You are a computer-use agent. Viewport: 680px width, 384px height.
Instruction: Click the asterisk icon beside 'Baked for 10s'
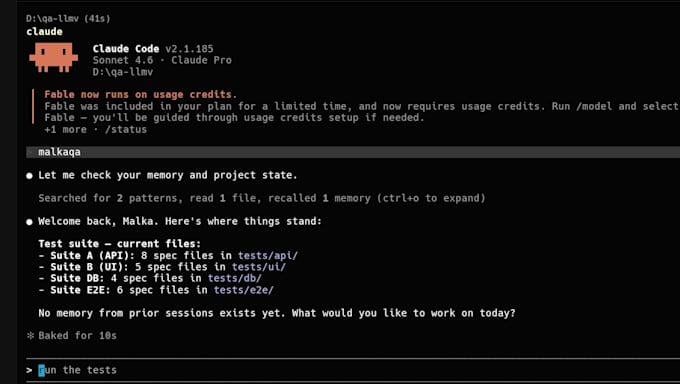click(30, 335)
